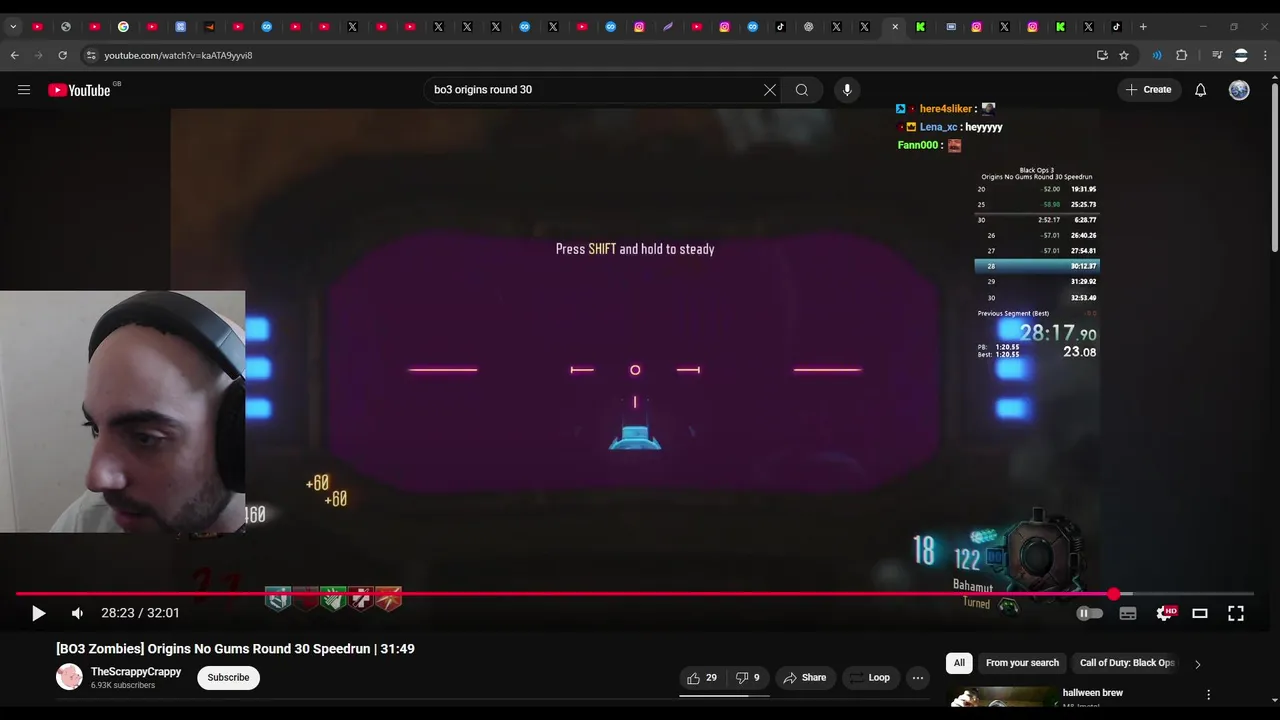Seek using the red progress bar scrubber
Viewport: 1280px width, 720px height.
(1114, 594)
